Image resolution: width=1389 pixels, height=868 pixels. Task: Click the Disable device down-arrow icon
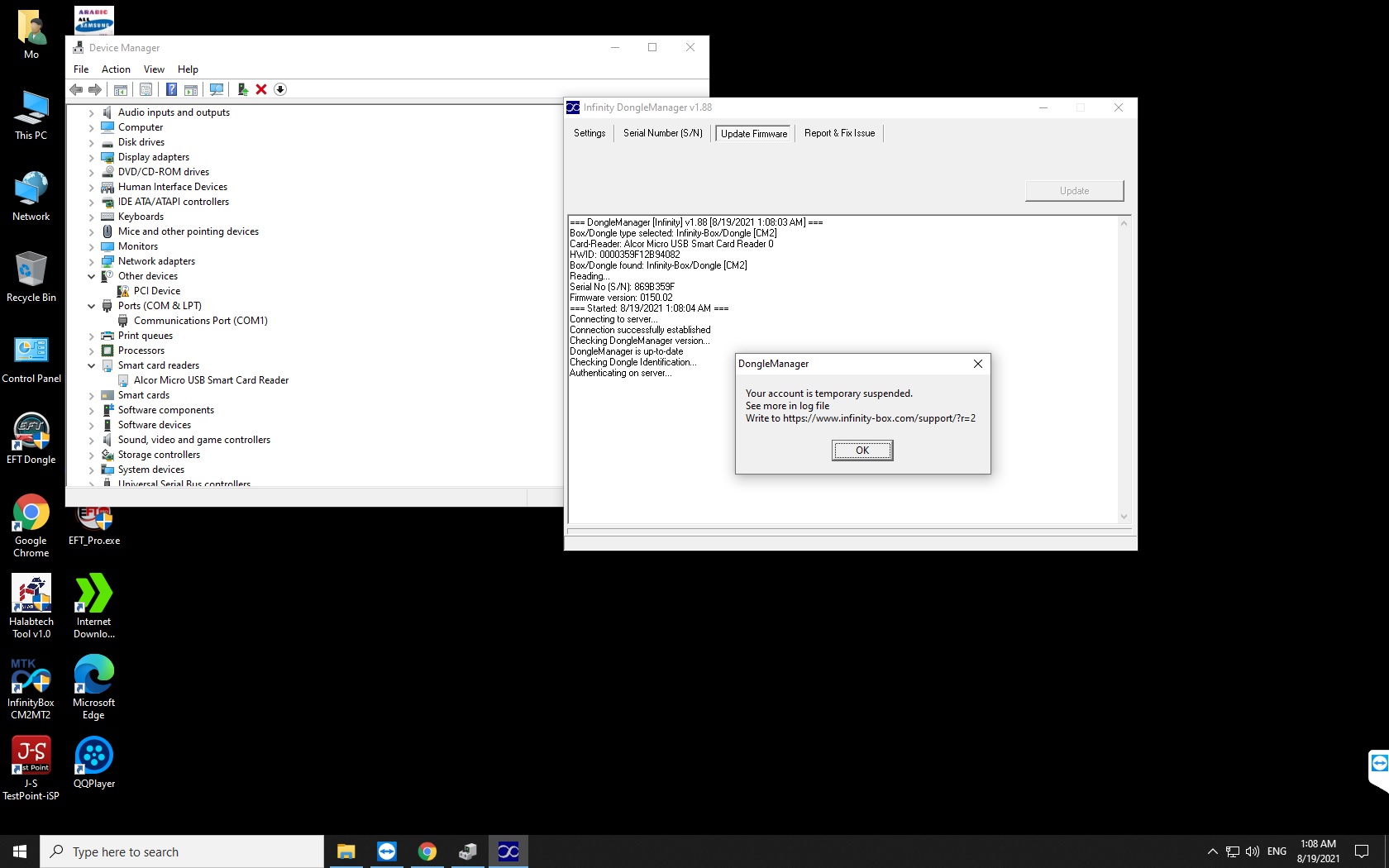coord(280,89)
